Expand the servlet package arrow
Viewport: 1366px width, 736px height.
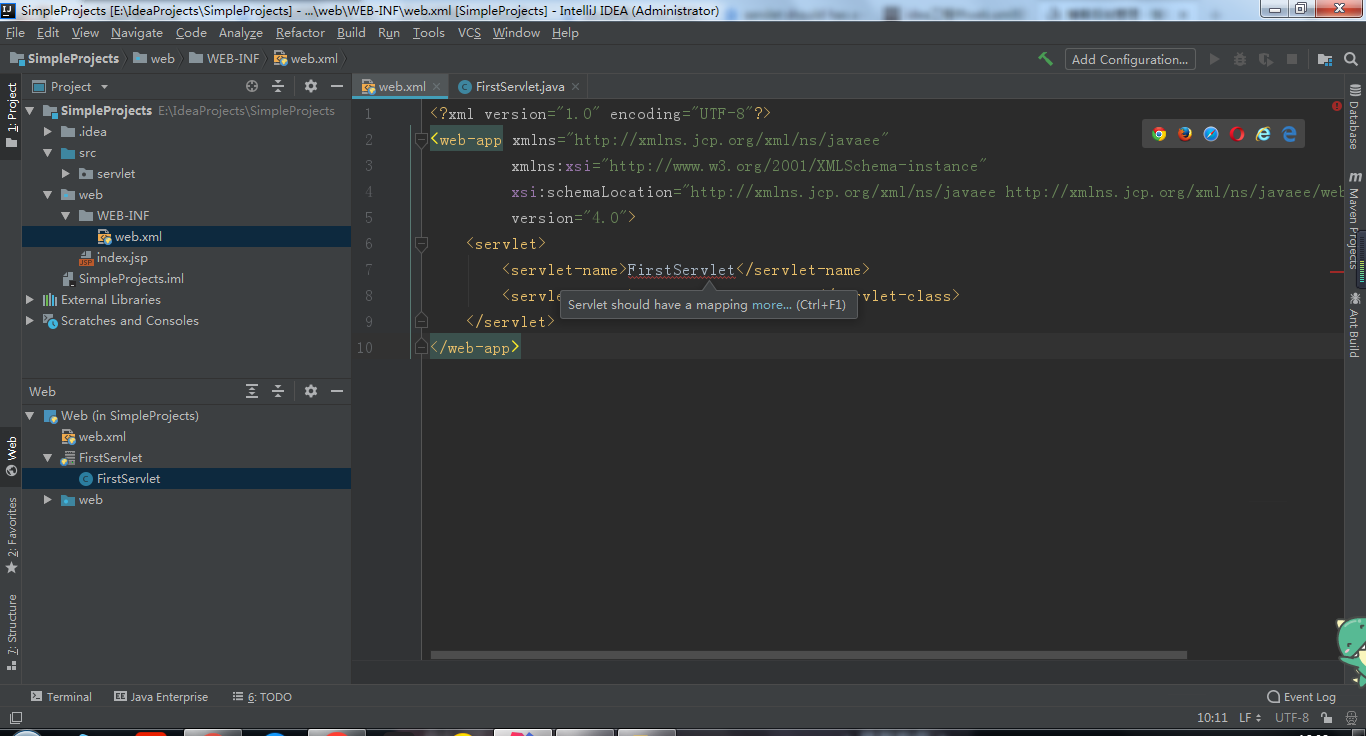(66, 173)
